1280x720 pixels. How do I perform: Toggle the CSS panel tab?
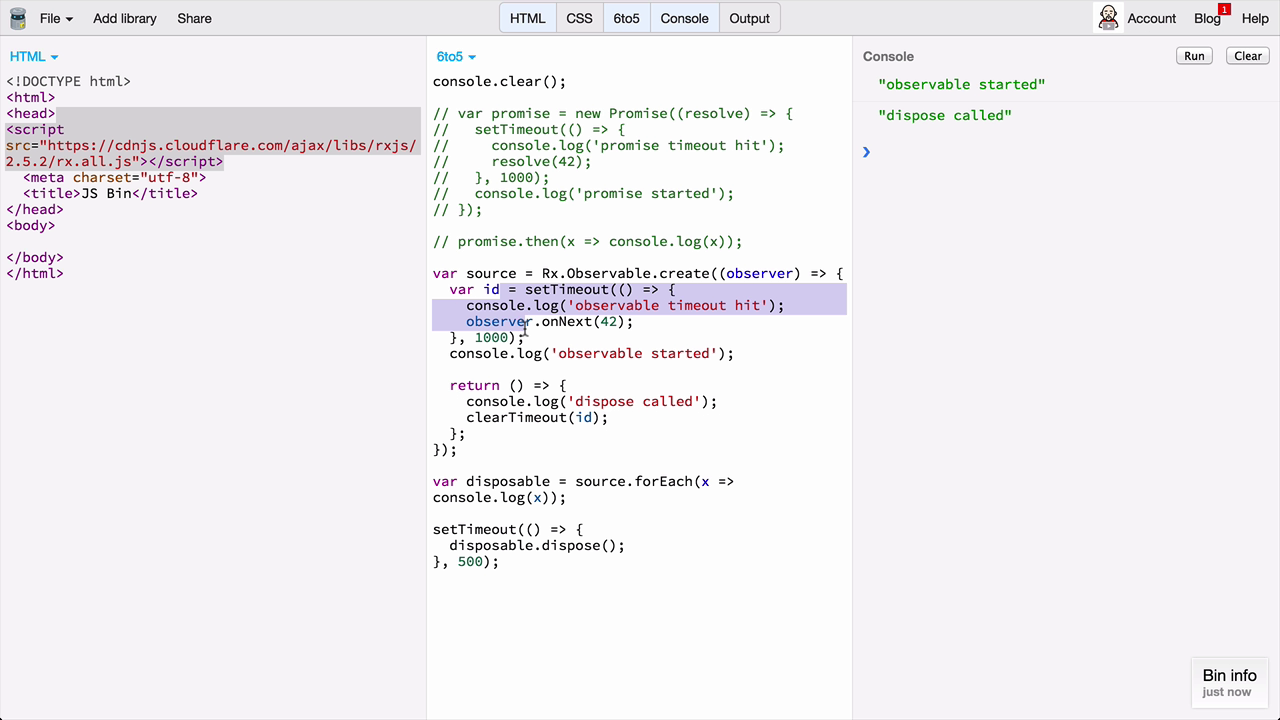[579, 18]
